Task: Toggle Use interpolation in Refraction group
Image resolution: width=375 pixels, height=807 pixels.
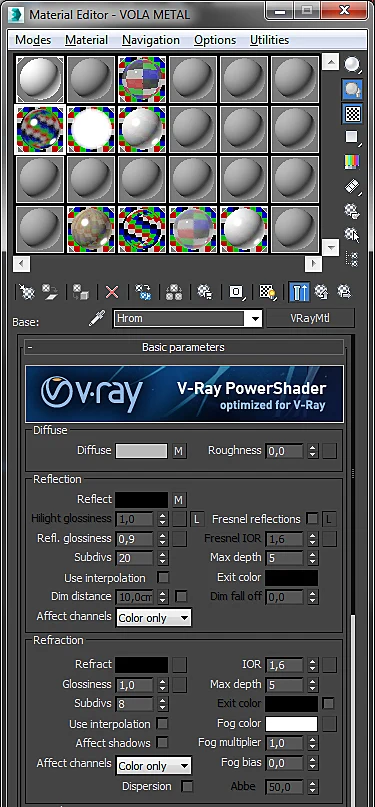Action: (163, 724)
